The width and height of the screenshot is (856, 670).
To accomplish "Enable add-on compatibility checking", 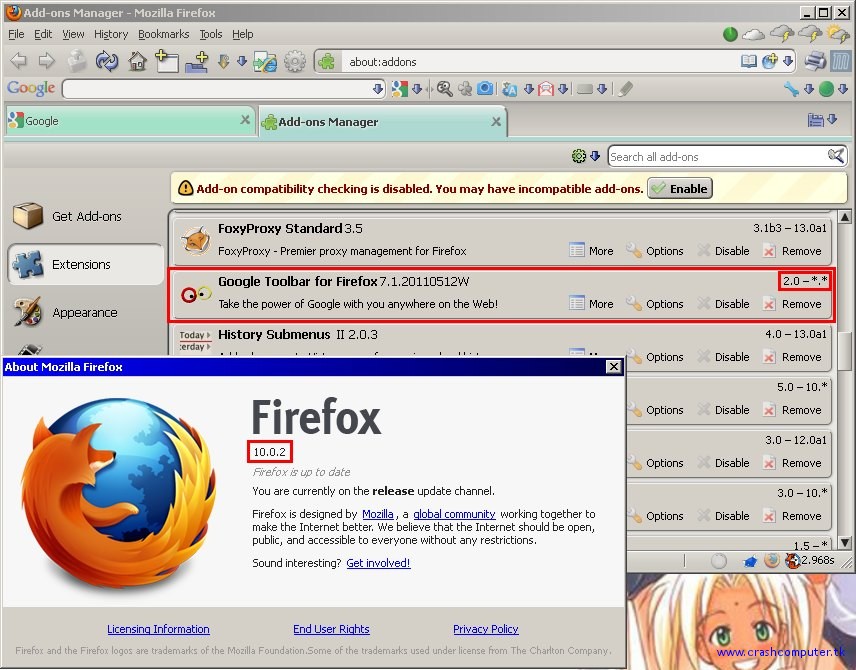I will tap(680, 188).
